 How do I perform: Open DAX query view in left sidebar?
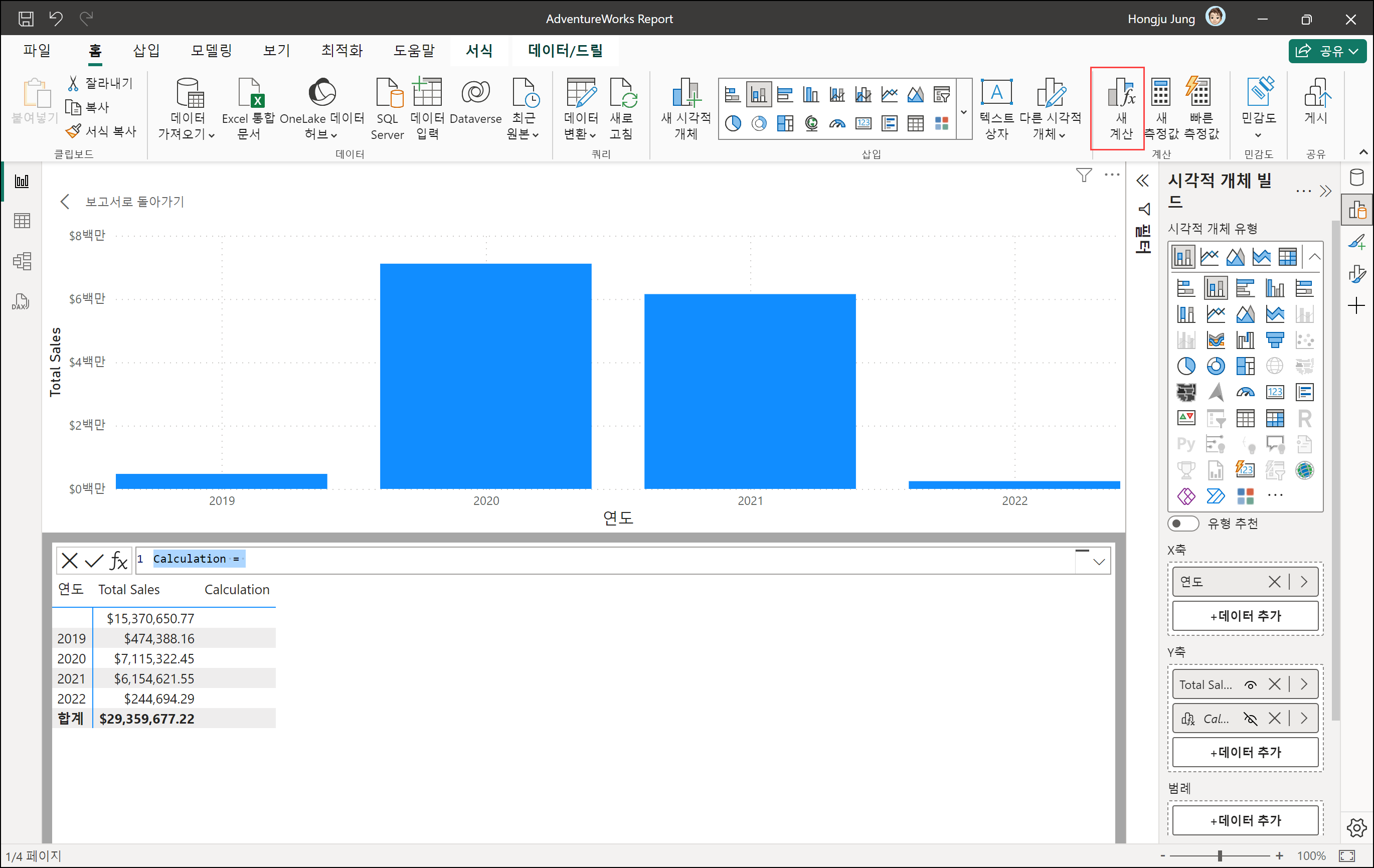click(21, 301)
